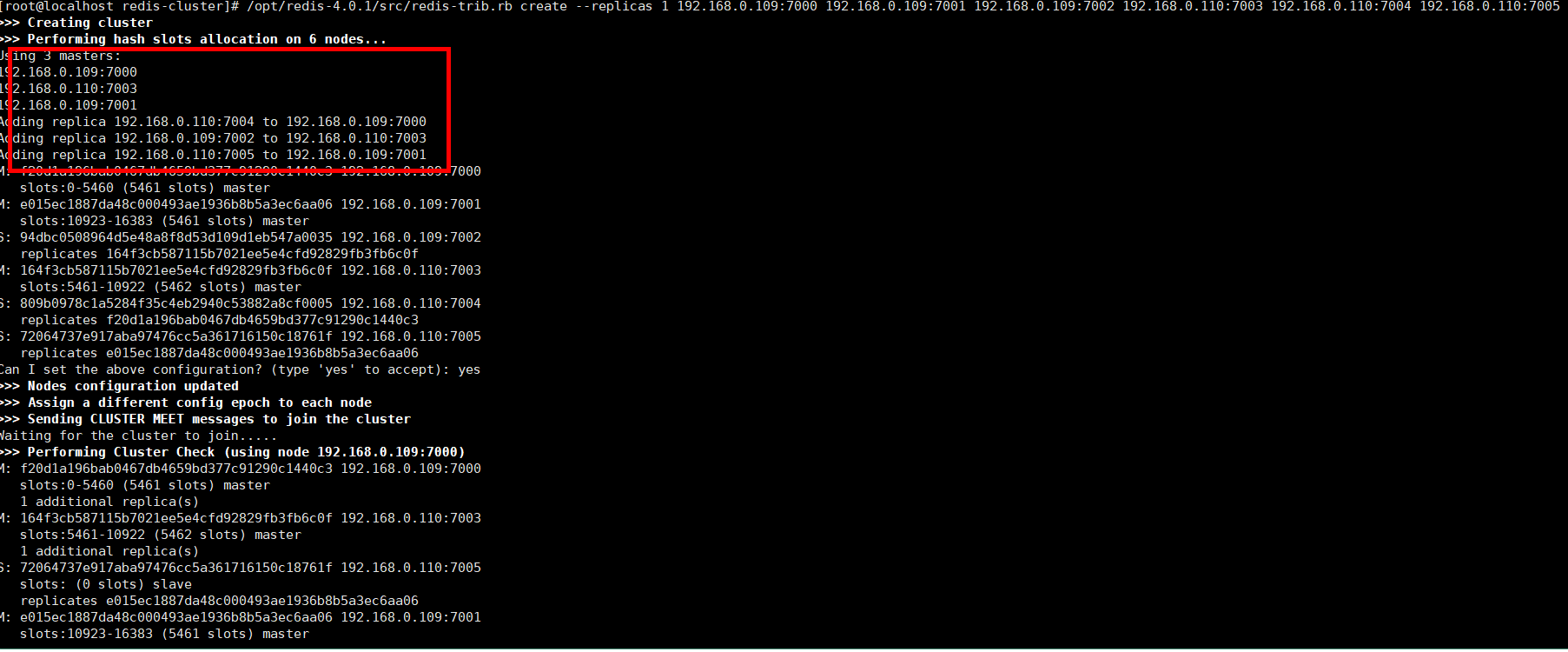Image resolution: width=1568 pixels, height=652 pixels.
Task: Click 'replicates 164f3cb587115b7021ee5e4cfd92829fb3fb6c0f' line
Action: pos(220,254)
